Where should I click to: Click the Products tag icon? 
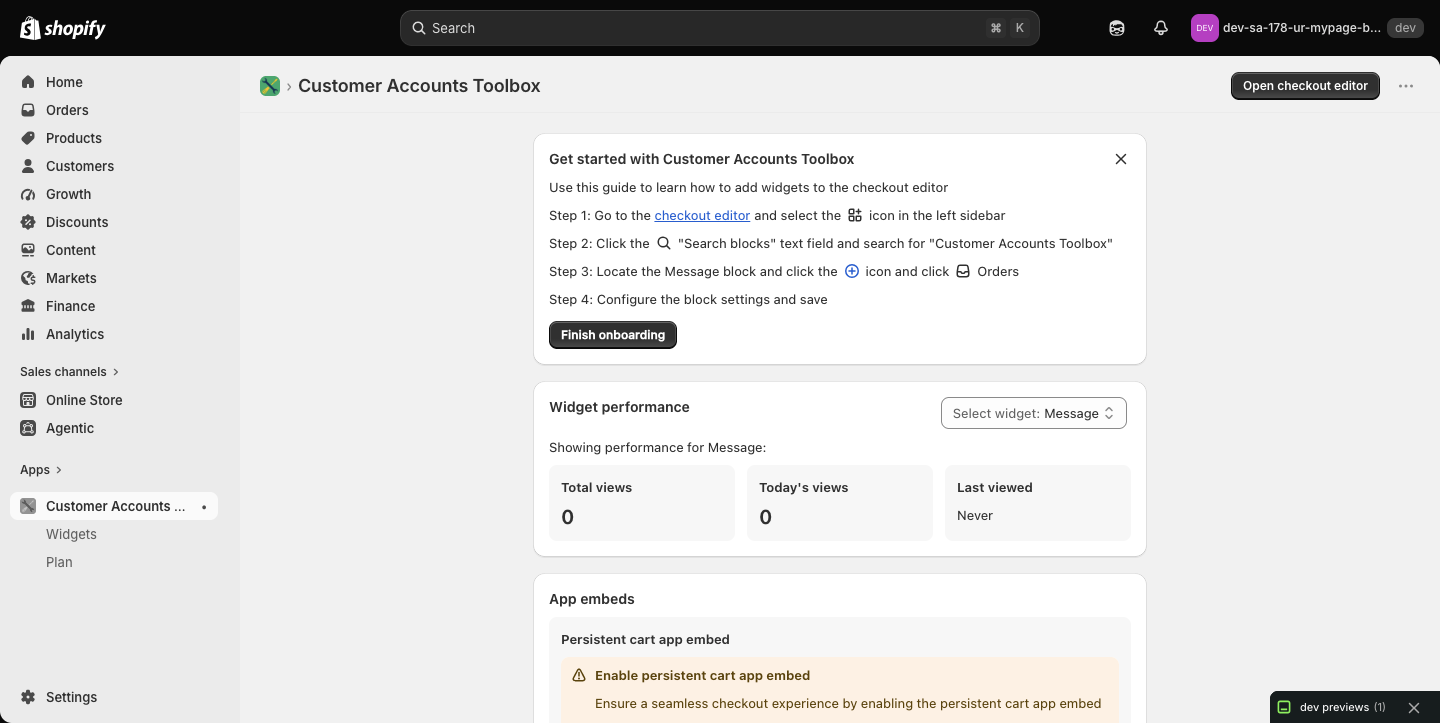pyautogui.click(x=28, y=138)
